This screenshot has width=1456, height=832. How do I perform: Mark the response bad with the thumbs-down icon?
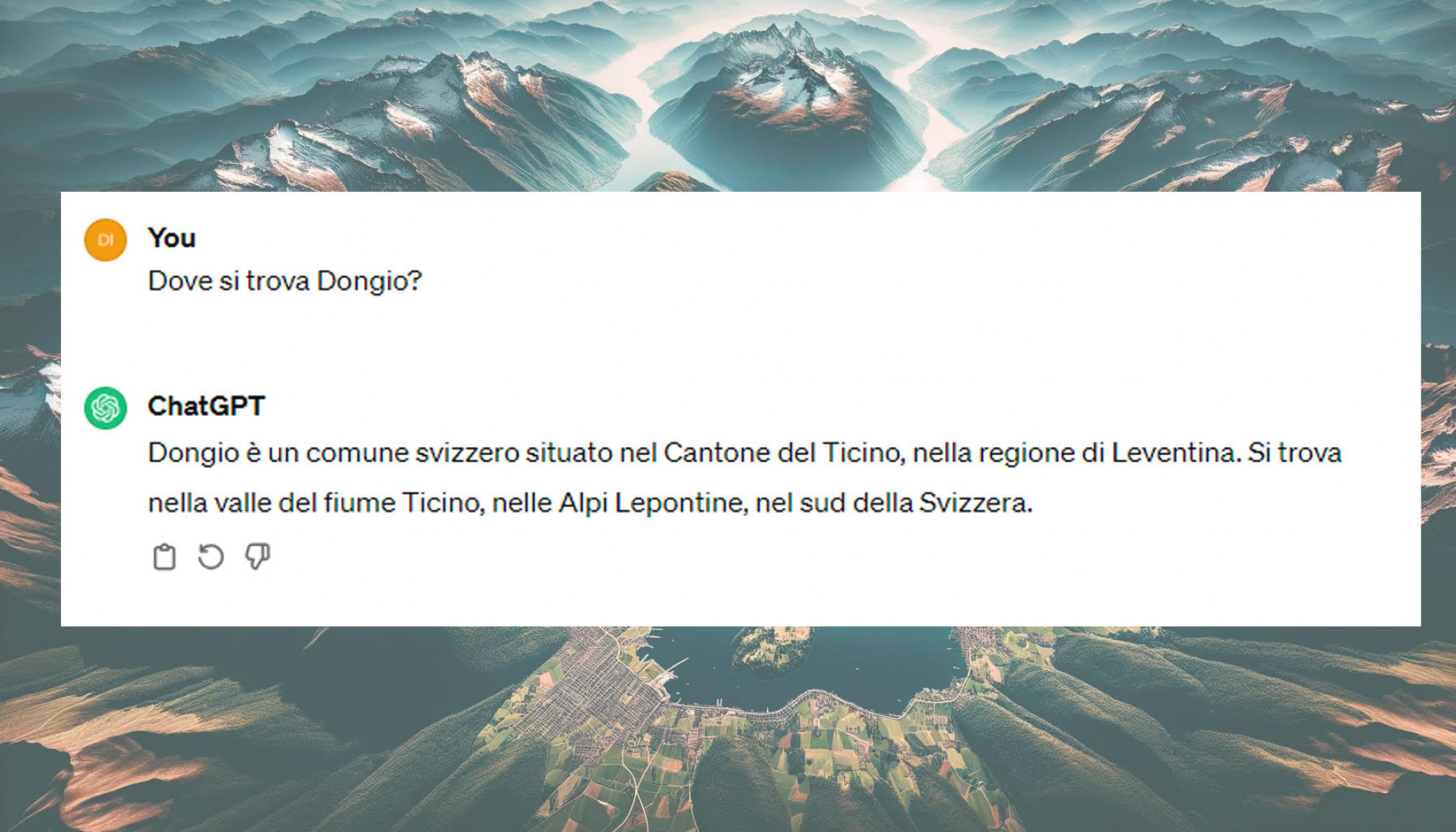tap(257, 557)
